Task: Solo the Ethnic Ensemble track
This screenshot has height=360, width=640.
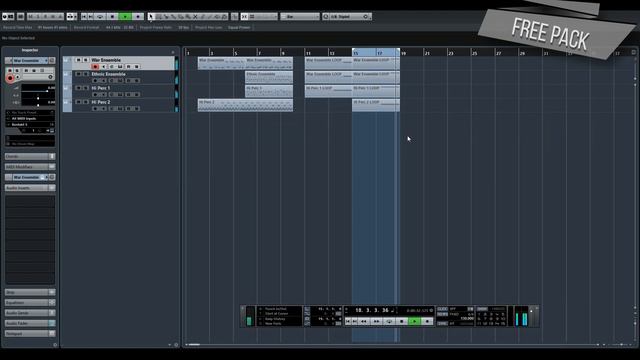Action: click(86, 74)
